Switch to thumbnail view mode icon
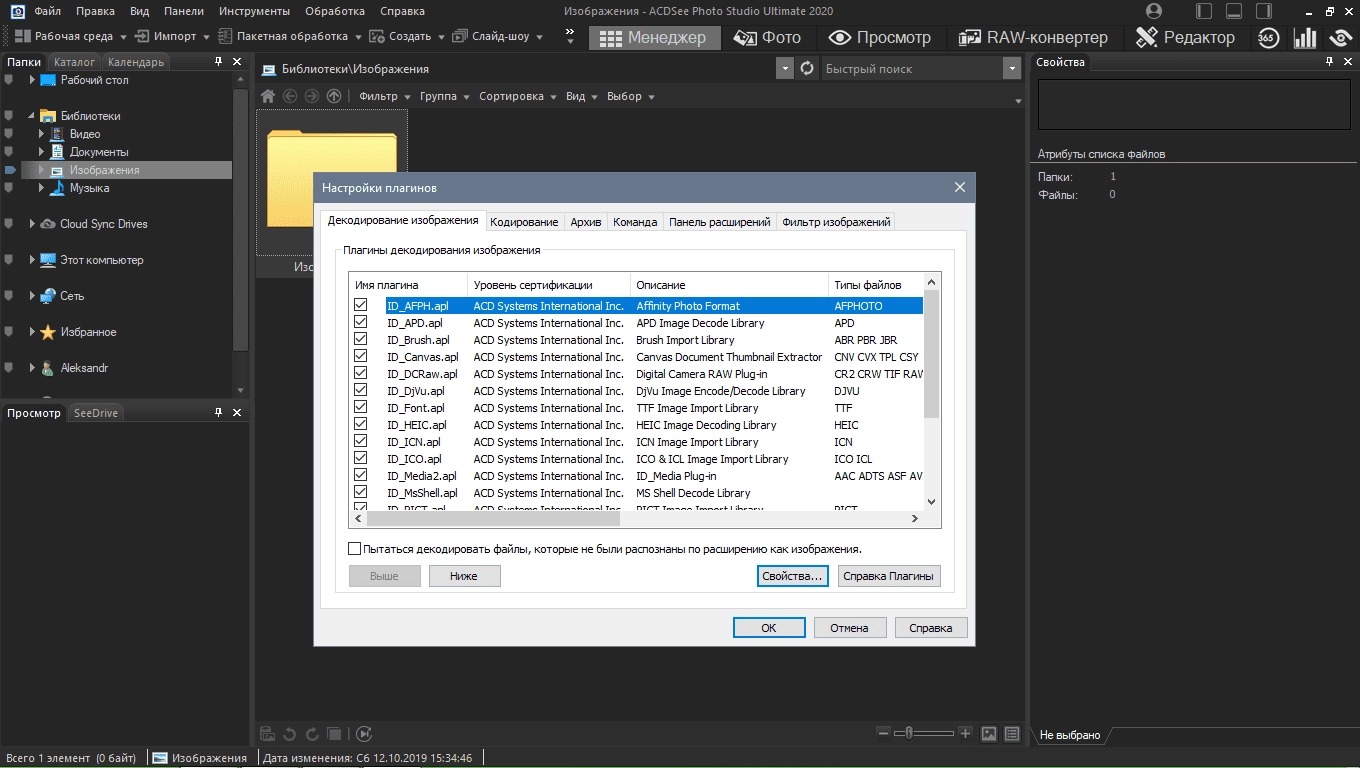The image size is (1360, 768). pyautogui.click(x=989, y=734)
